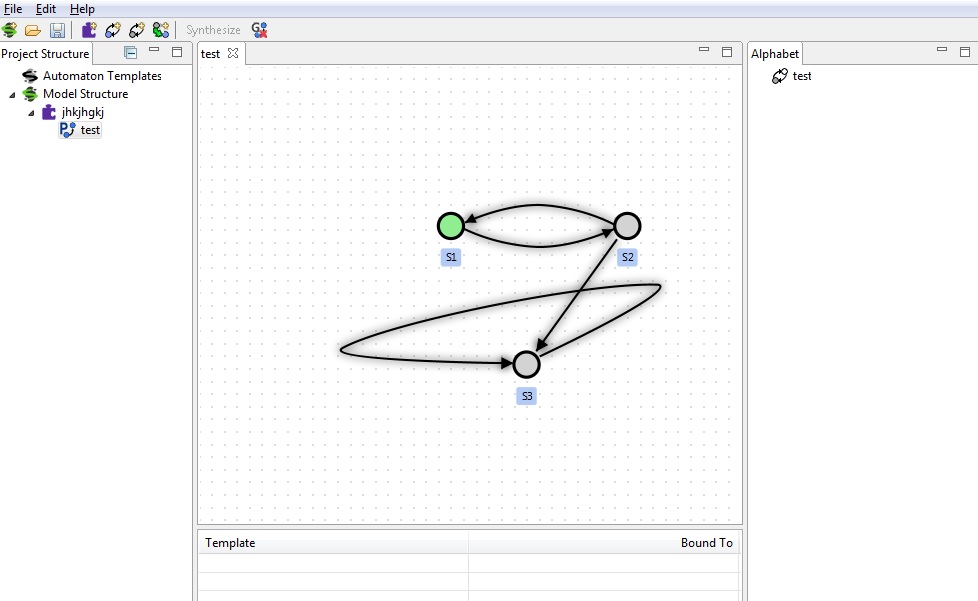This screenshot has width=978, height=601.
Task: Collapse the Model Structure node
Action: click(12, 95)
